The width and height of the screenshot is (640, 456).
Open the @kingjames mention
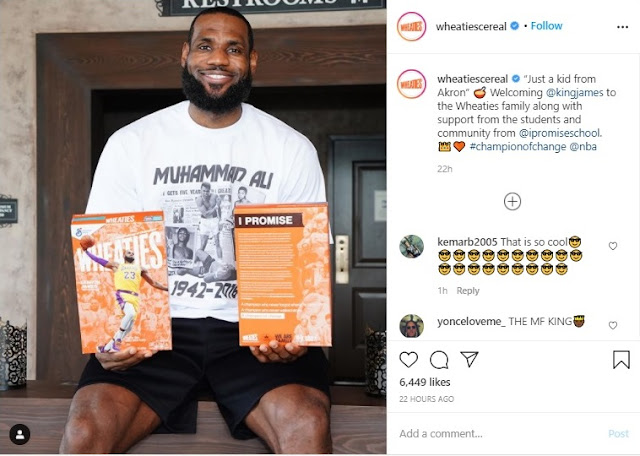(x=574, y=92)
